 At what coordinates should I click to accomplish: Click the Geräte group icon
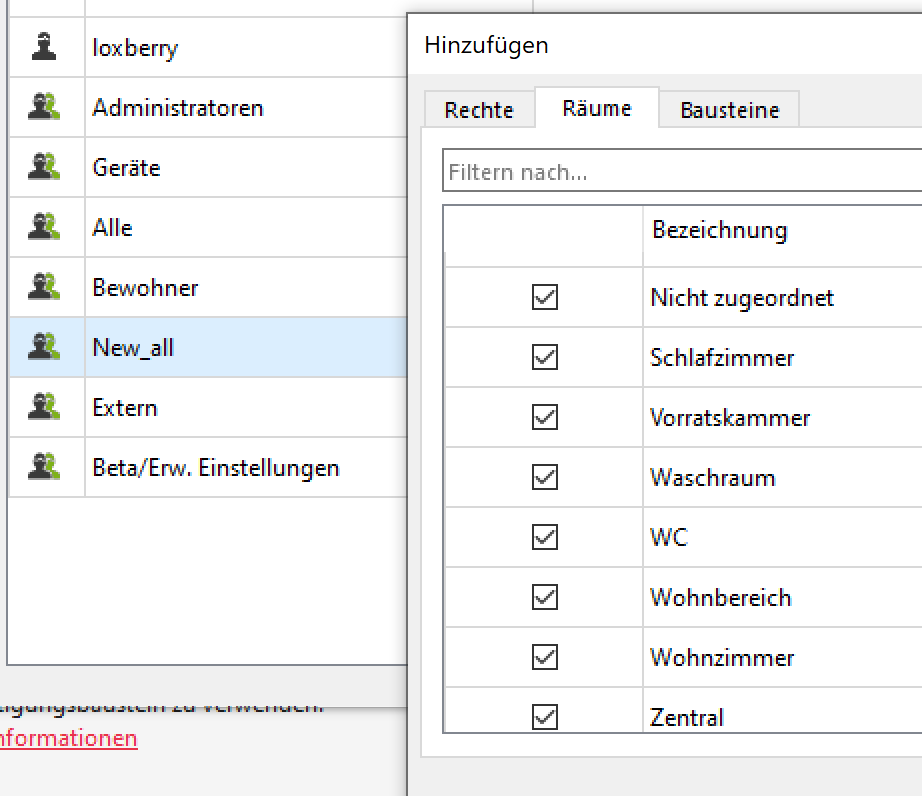pos(44,167)
